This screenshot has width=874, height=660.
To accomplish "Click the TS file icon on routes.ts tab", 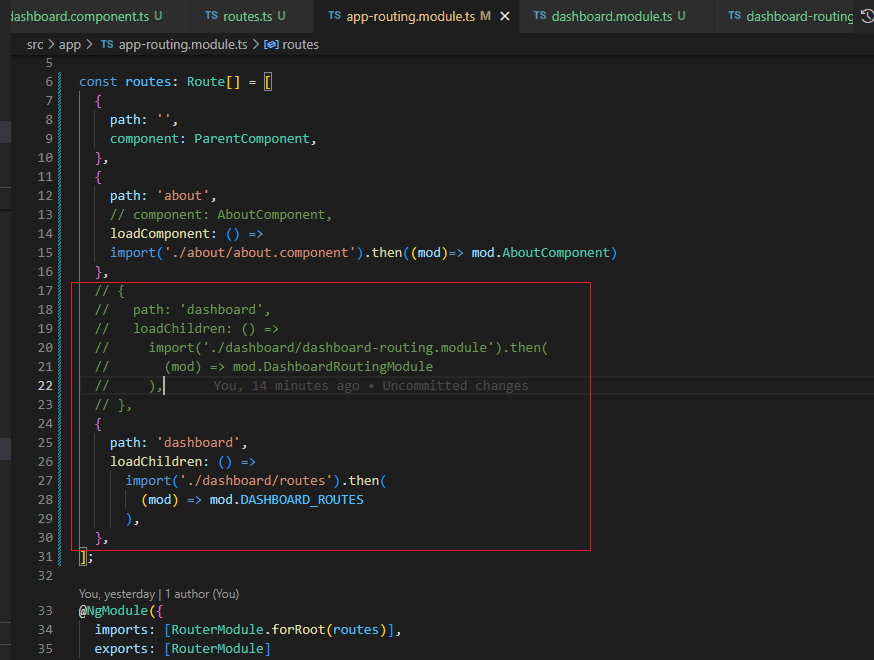I will [211, 16].
